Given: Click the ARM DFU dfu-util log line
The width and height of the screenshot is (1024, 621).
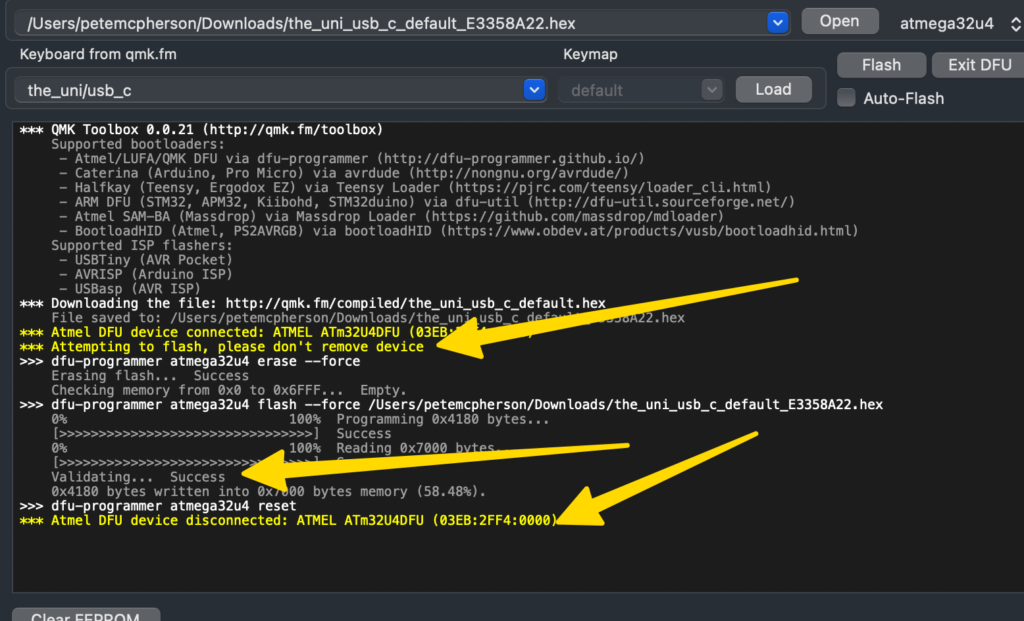Looking at the screenshot, I should coord(426,202).
